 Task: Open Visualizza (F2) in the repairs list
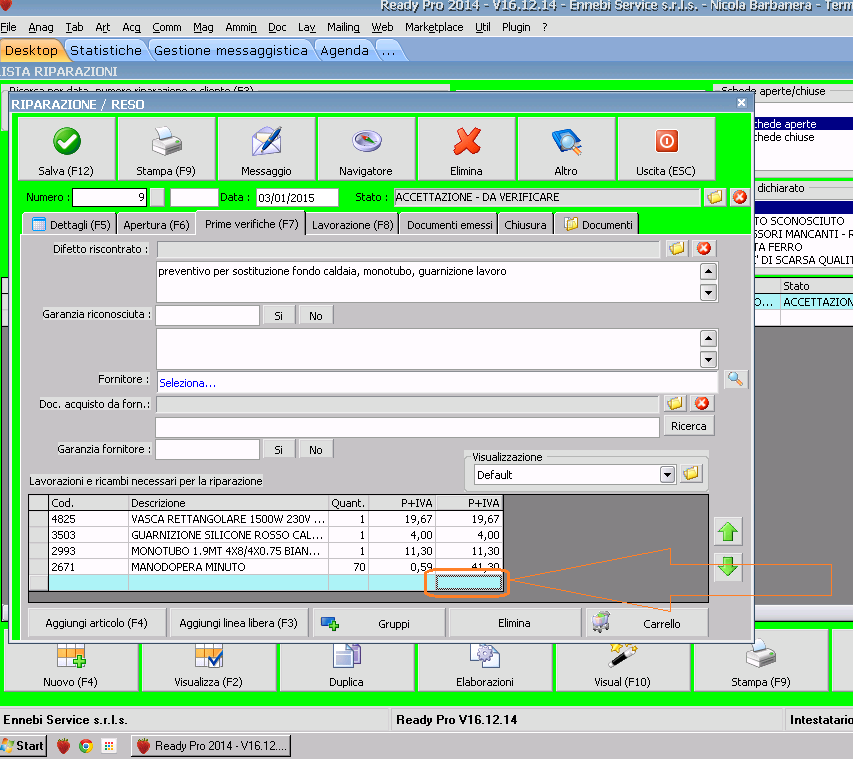click(x=209, y=667)
